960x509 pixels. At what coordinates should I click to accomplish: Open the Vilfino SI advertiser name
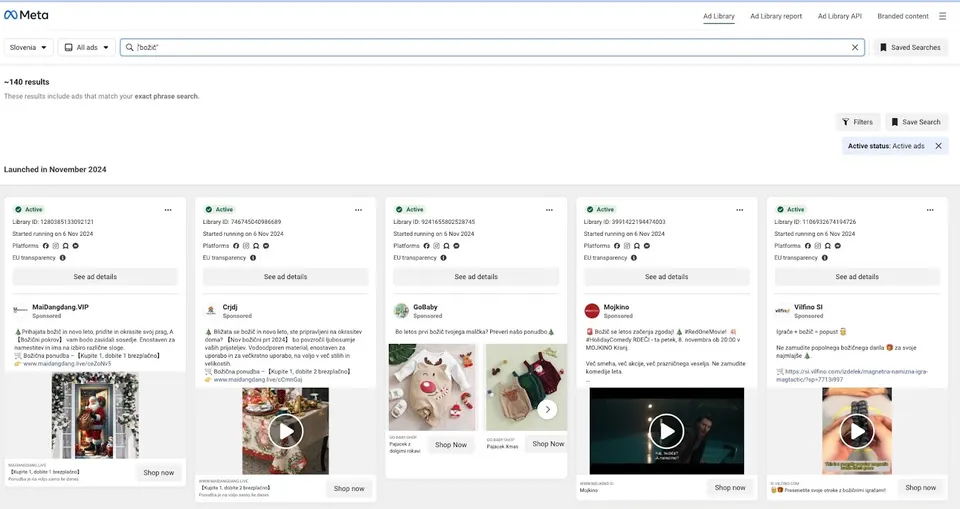click(808, 307)
